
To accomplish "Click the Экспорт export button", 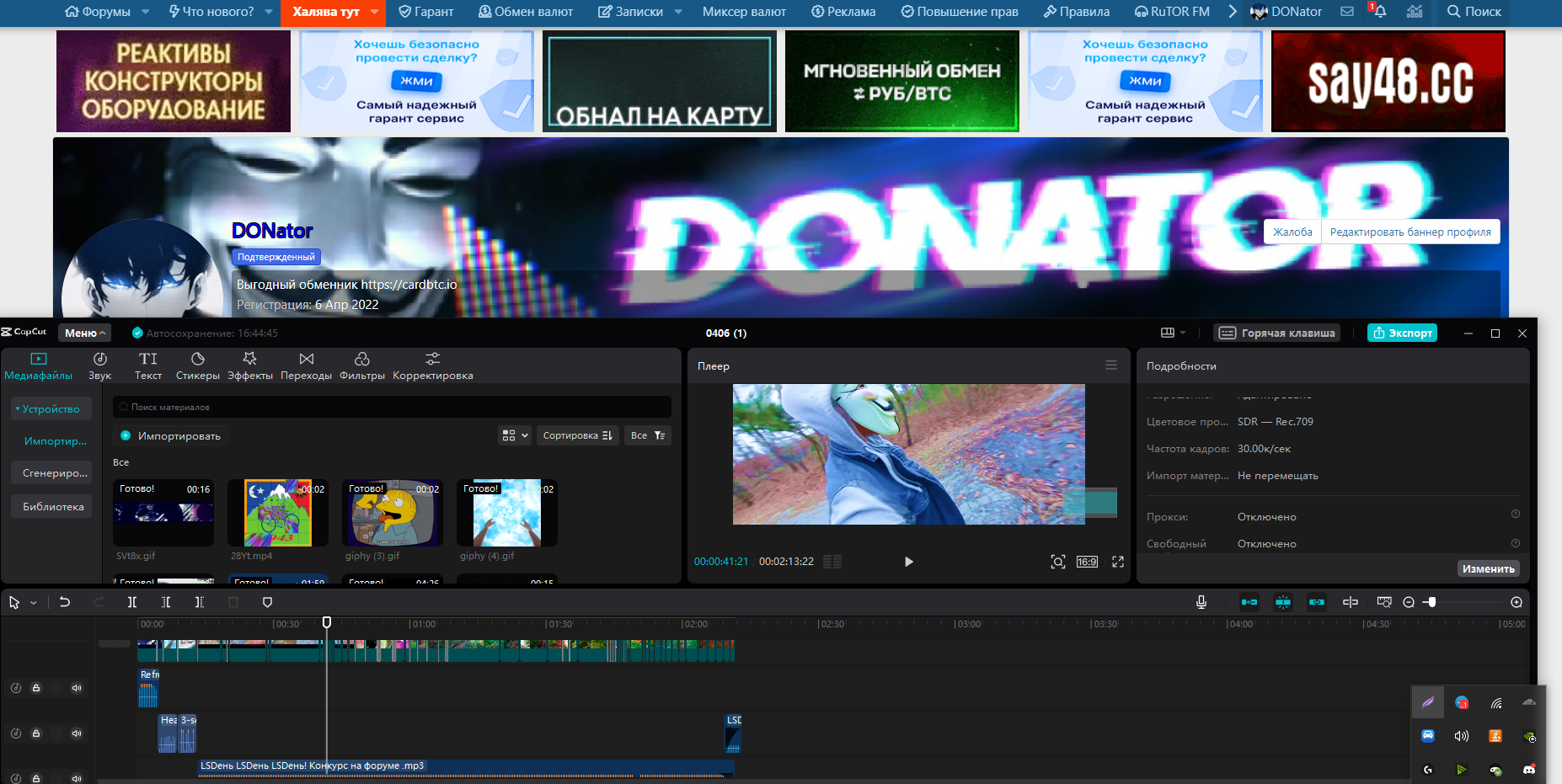I will tap(1402, 333).
